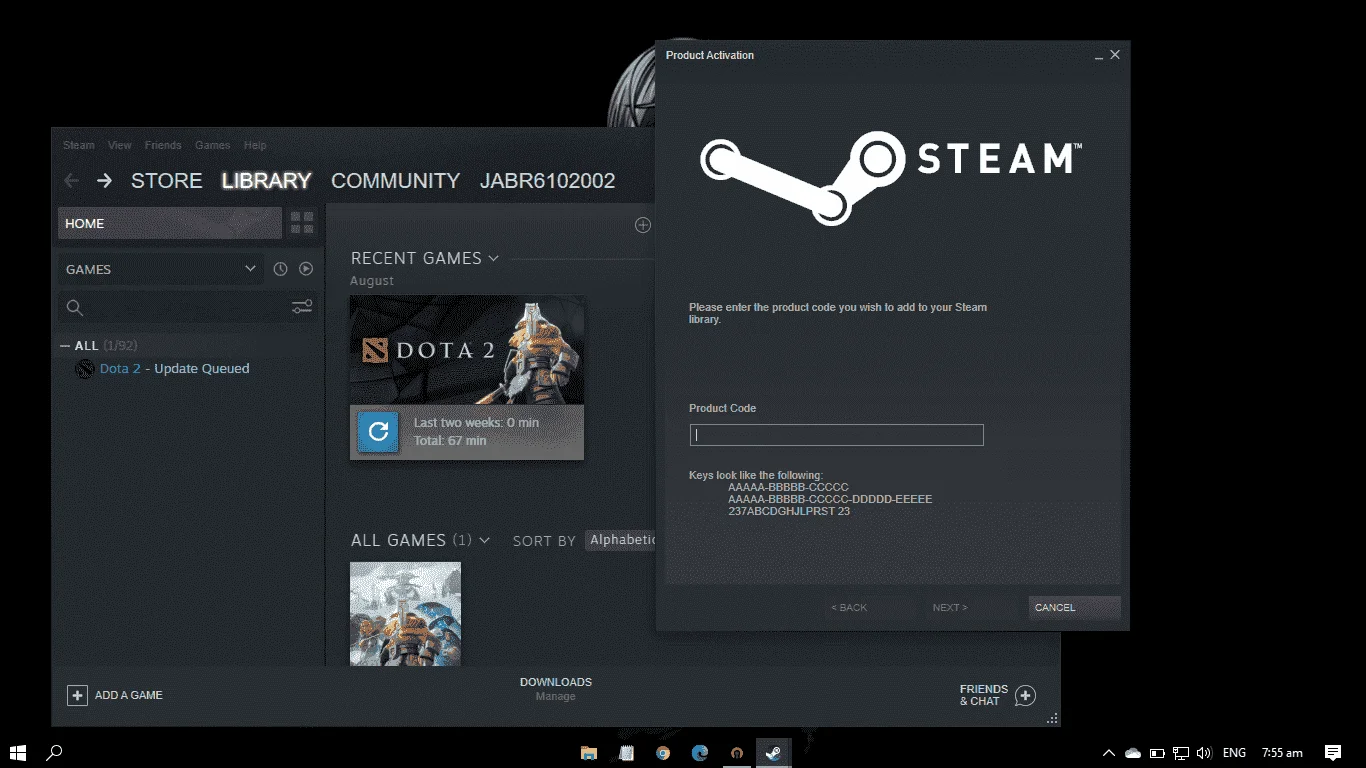This screenshot has height=768, width=1366.
Task: Open Microsoft Edge from the taskbar
Action: point(700,753)
